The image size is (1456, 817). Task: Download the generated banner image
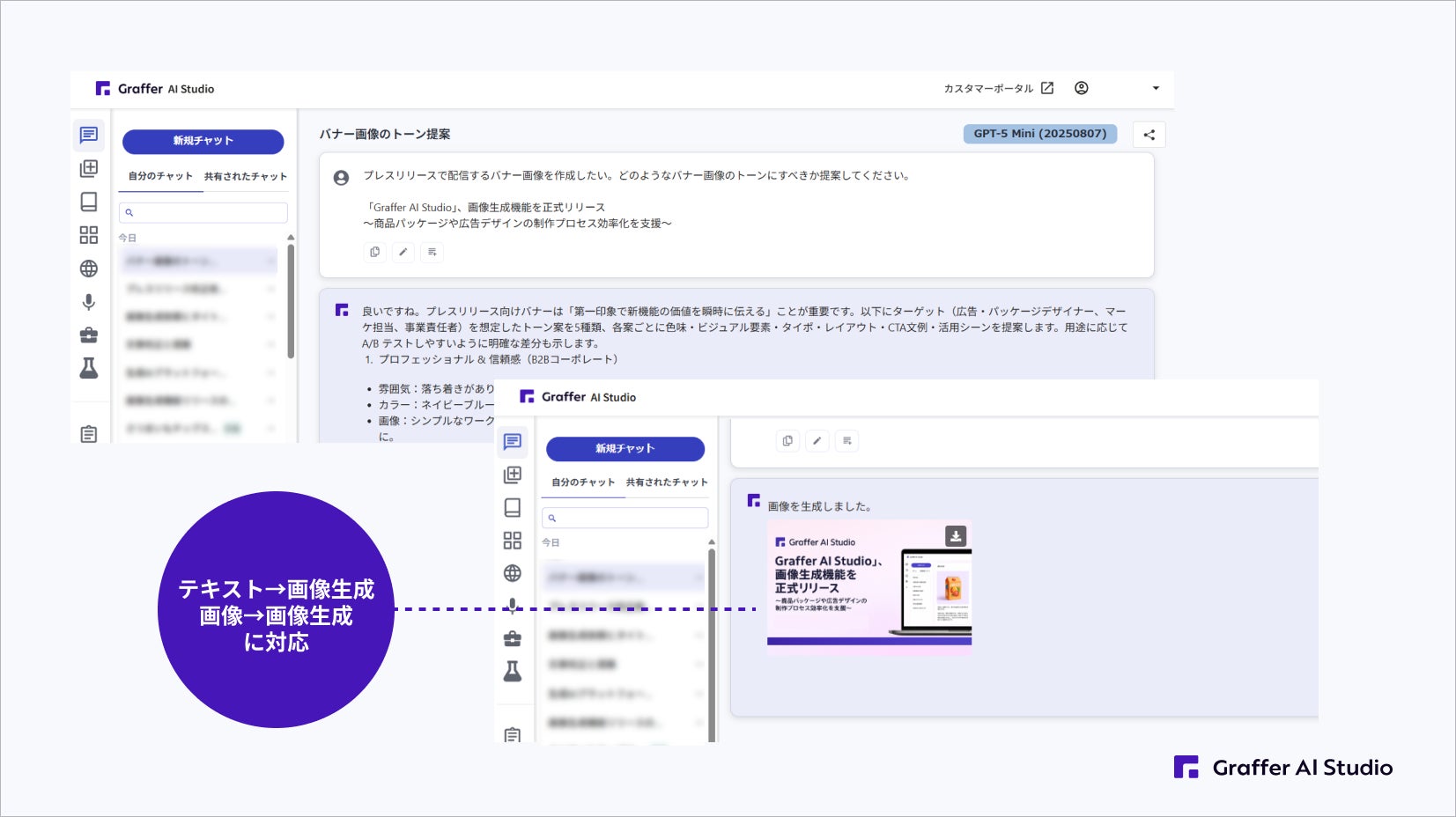[956, 535]
